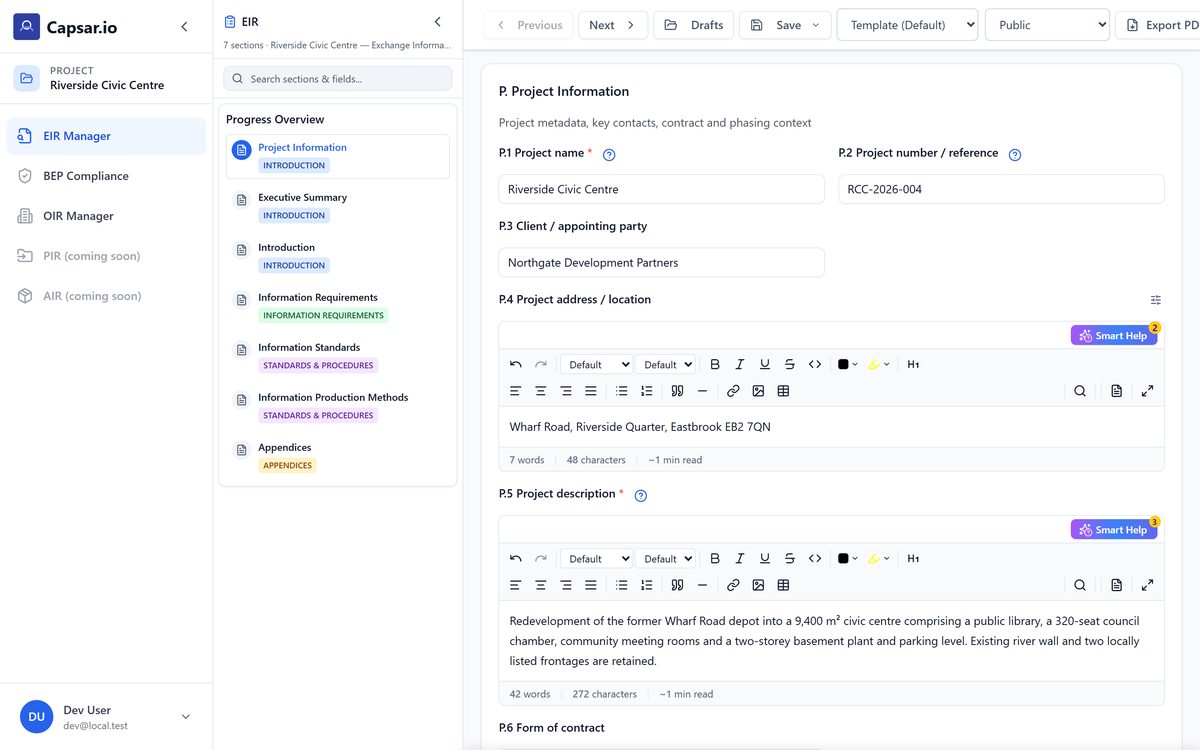
Task: Open first Default style dropdown in P.4 editor
Action: [596, 364]
